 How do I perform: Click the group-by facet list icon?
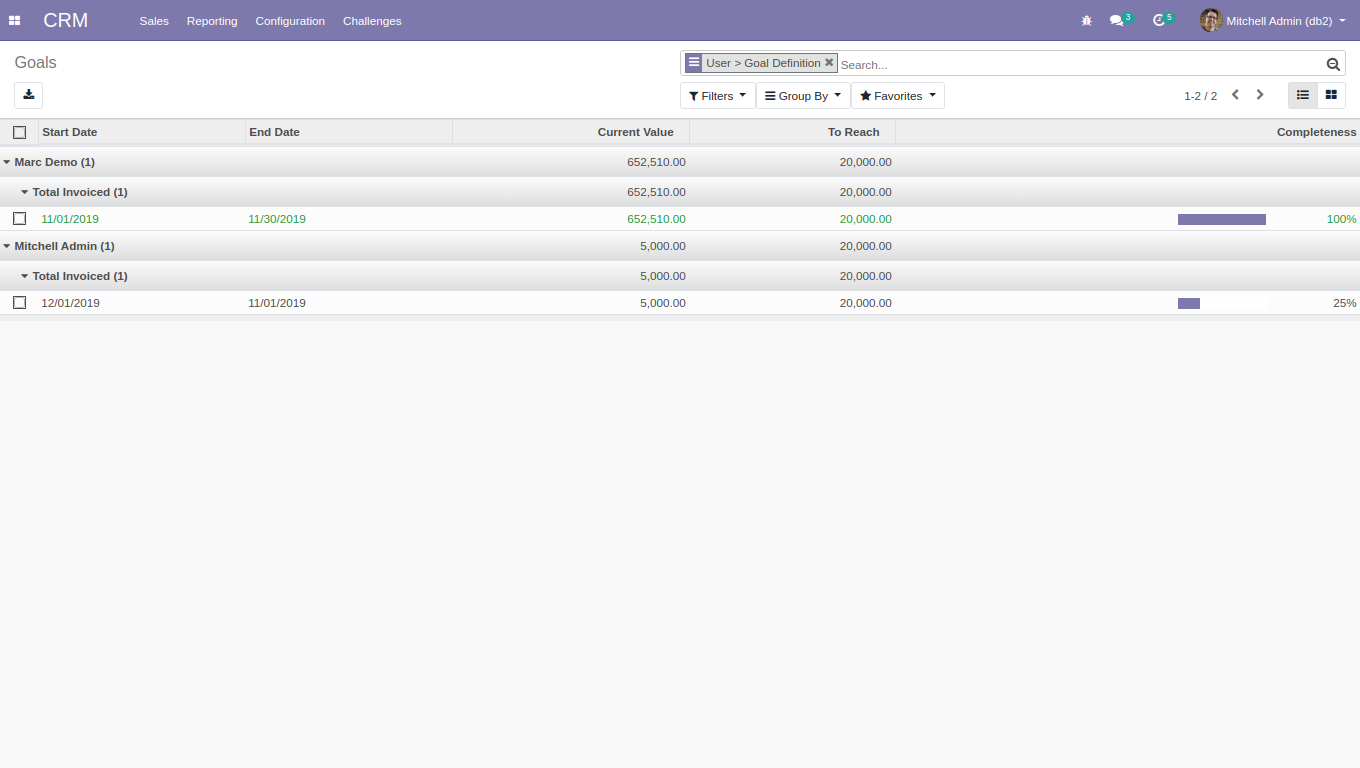[694, 62]
